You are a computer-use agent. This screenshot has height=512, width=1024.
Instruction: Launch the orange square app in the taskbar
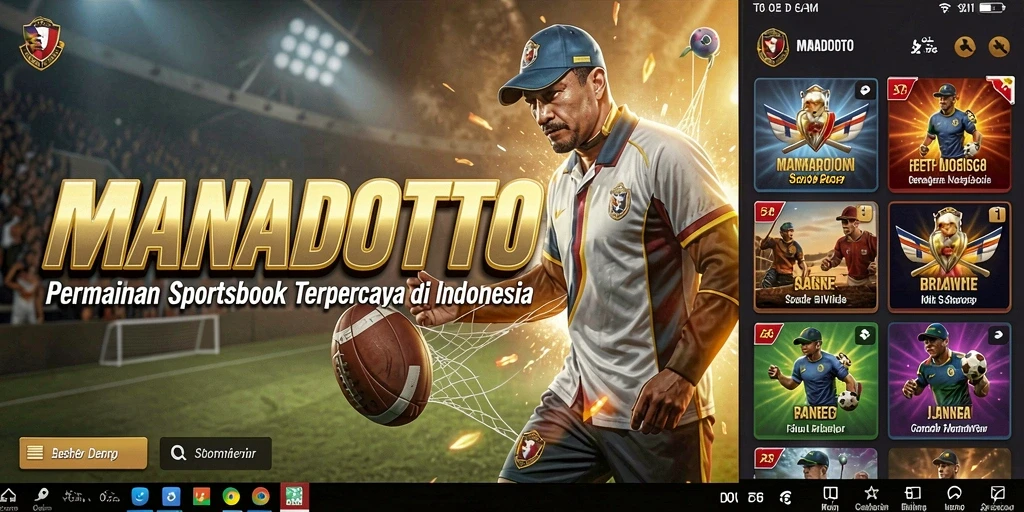coord(200,496)
